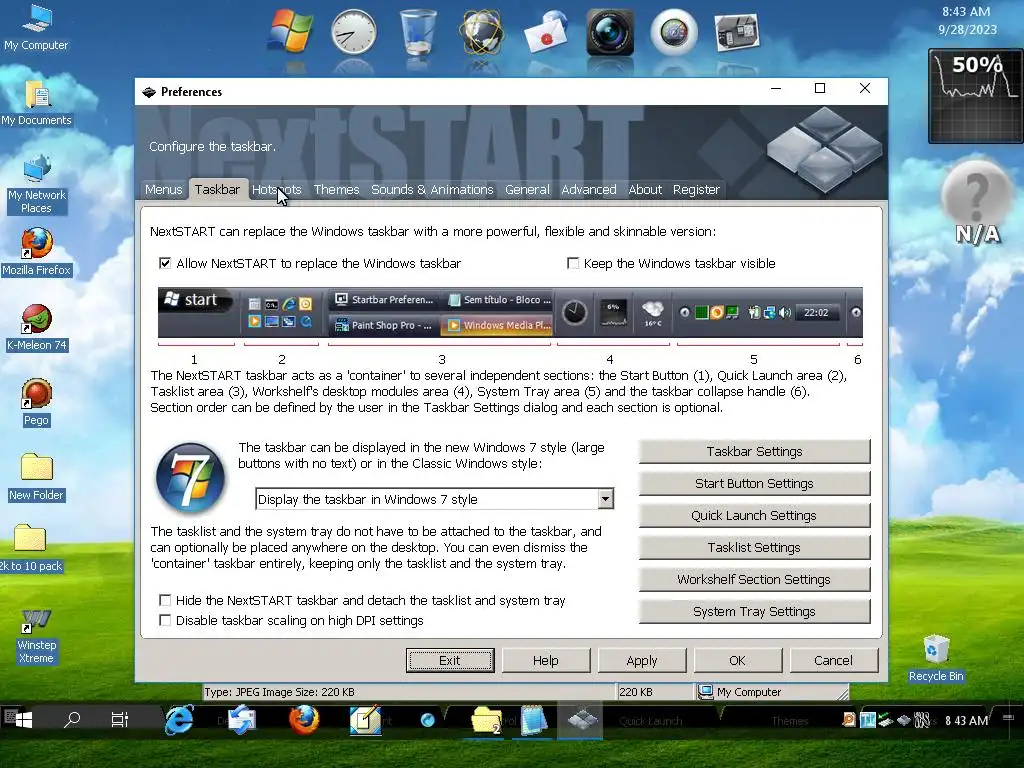Open the clock dock icon

coord(354,32)
